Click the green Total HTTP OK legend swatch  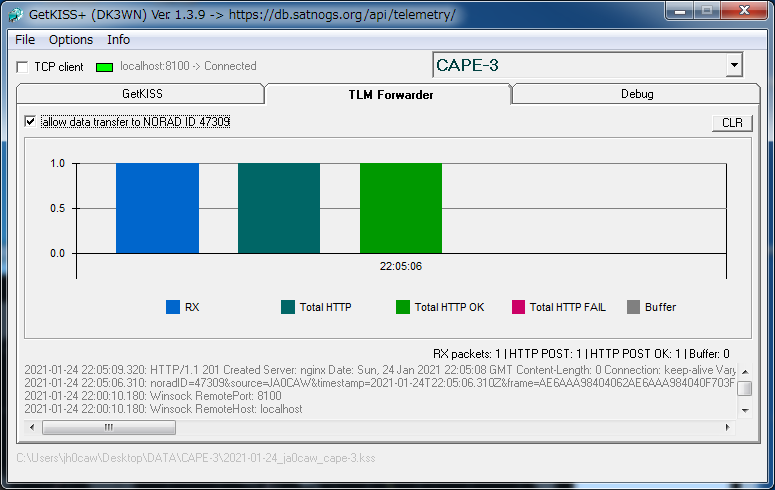[x=403, y=307]
